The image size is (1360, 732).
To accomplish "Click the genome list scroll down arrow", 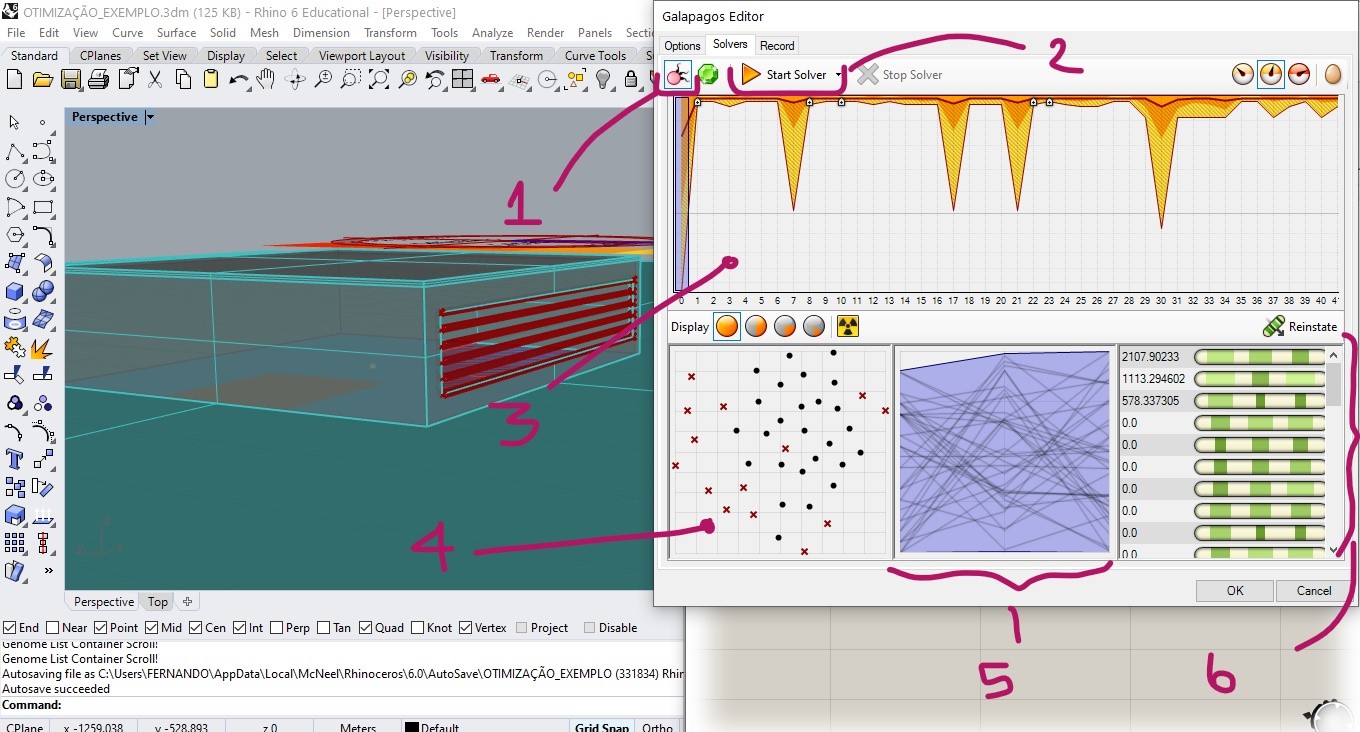I will click(1334, 550).
